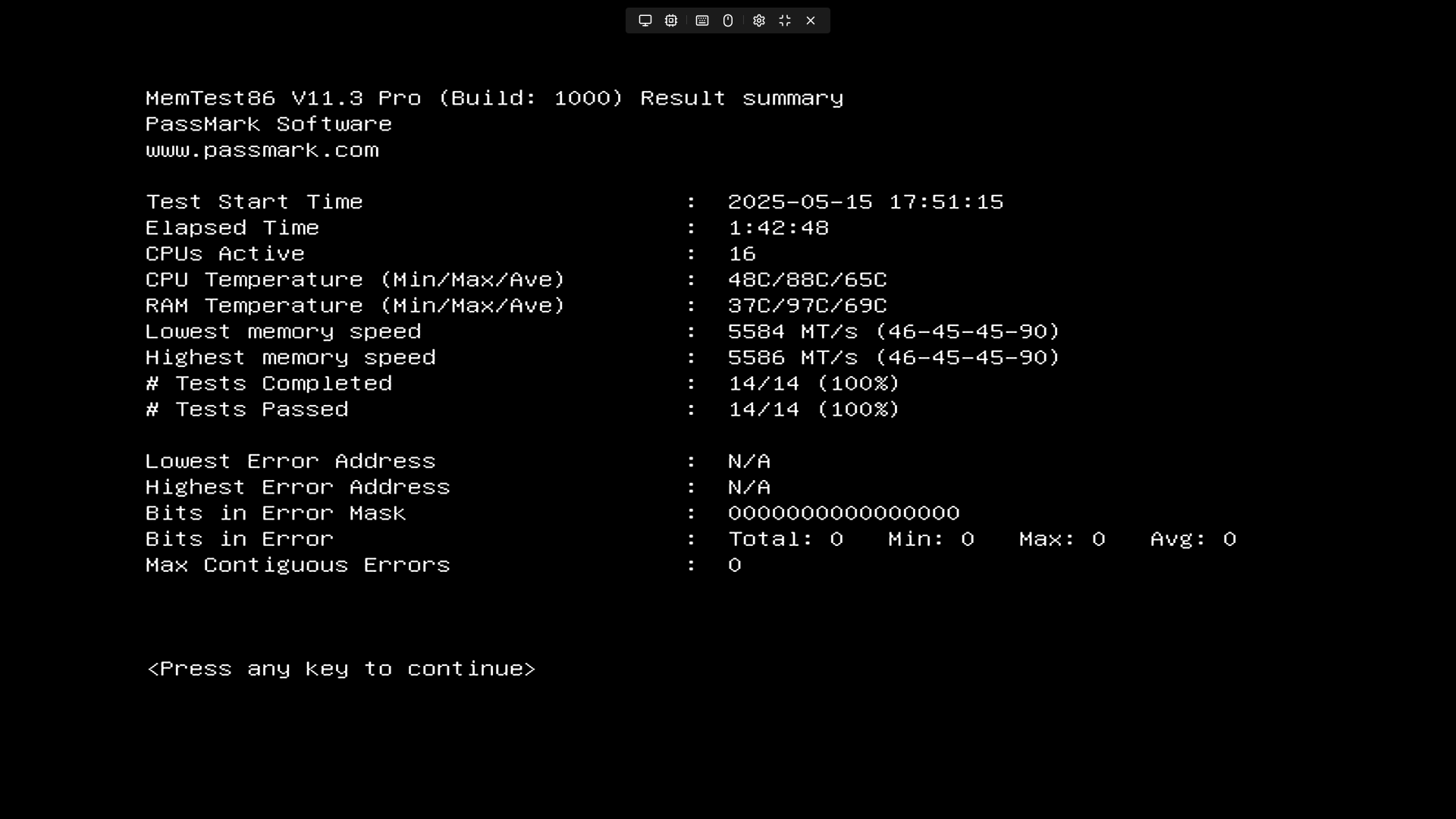1456x819 pixels.
Task: Open the virtual keyboard icon
Action: tap(702, 20)
